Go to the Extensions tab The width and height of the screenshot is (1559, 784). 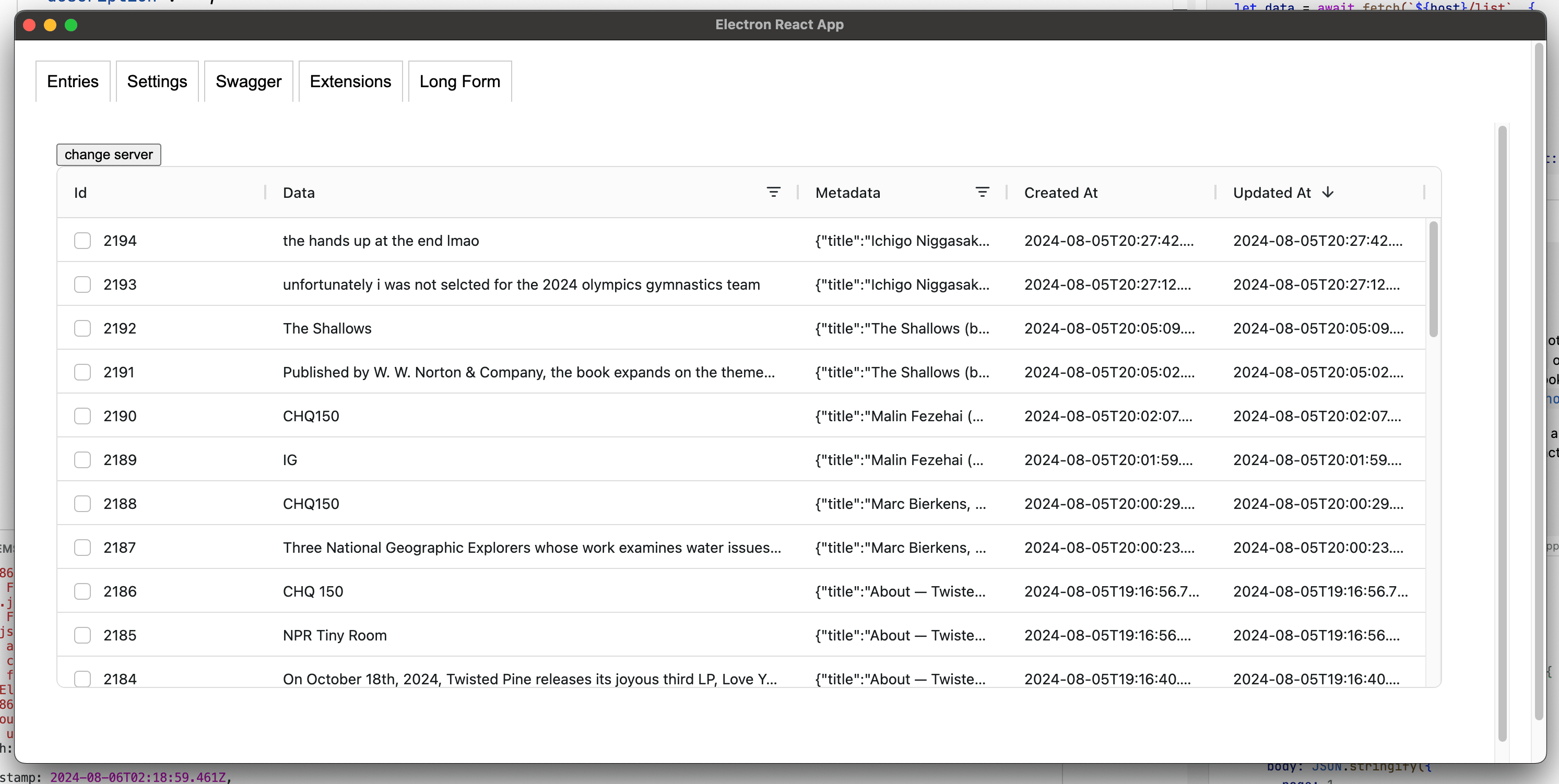tap(350, 81)
